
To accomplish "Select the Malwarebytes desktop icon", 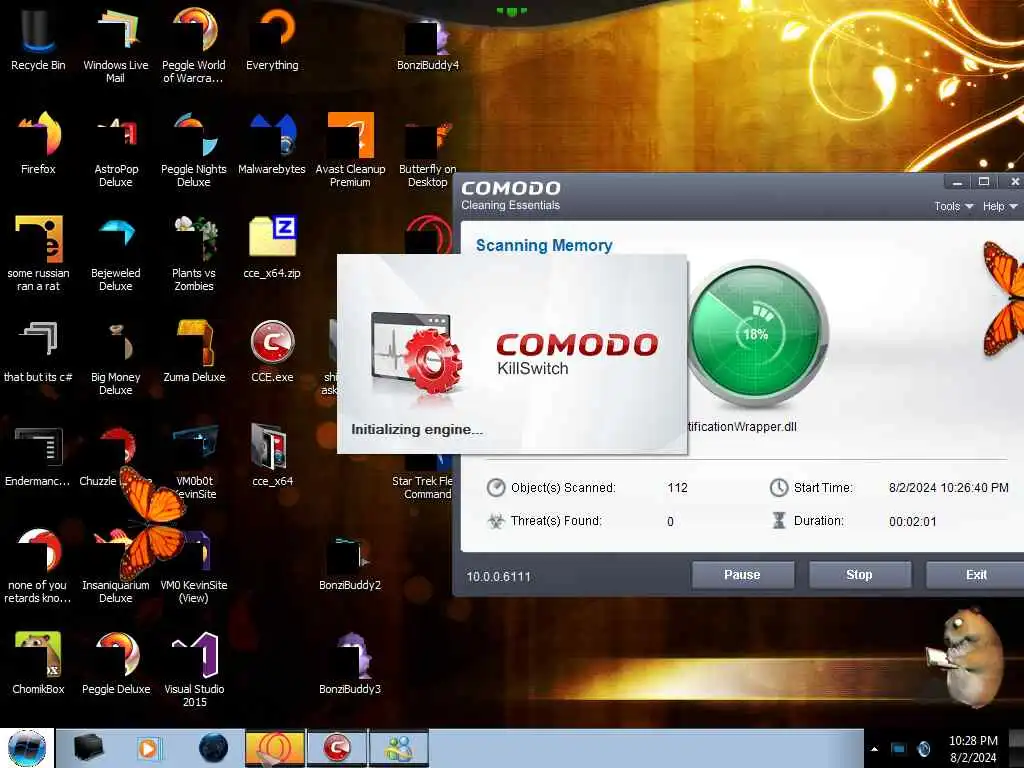I will click(x=272, y=144).
